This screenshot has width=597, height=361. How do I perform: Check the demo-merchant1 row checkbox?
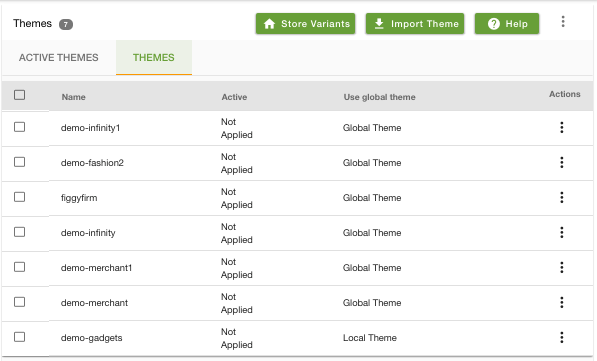coord(19,267)
